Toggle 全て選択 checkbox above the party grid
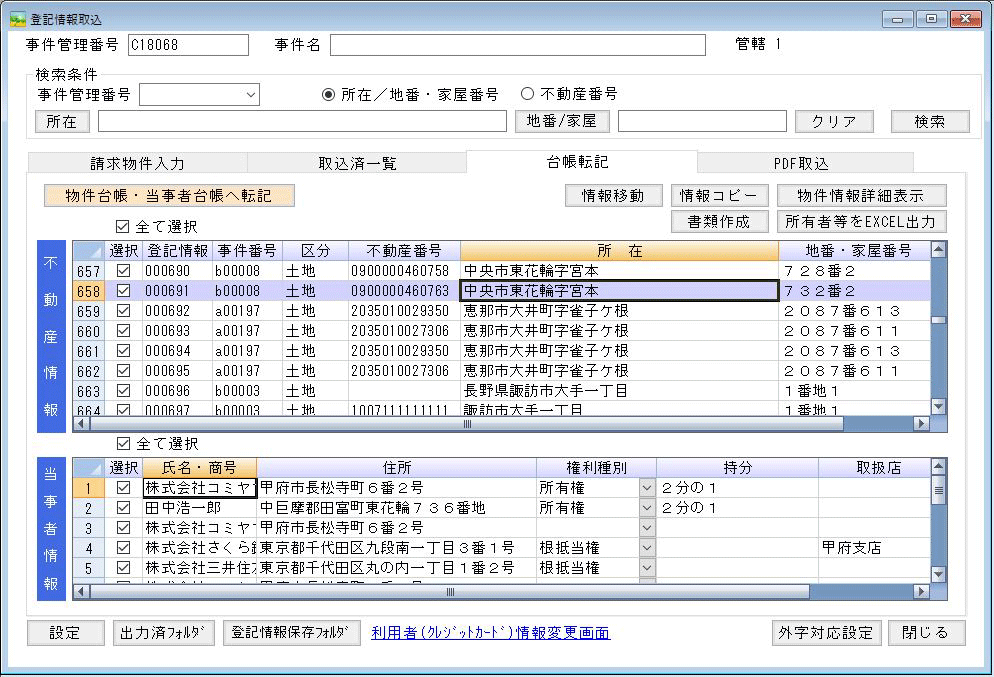The height and width of the screenshot is (677, 994). (124, 443)
